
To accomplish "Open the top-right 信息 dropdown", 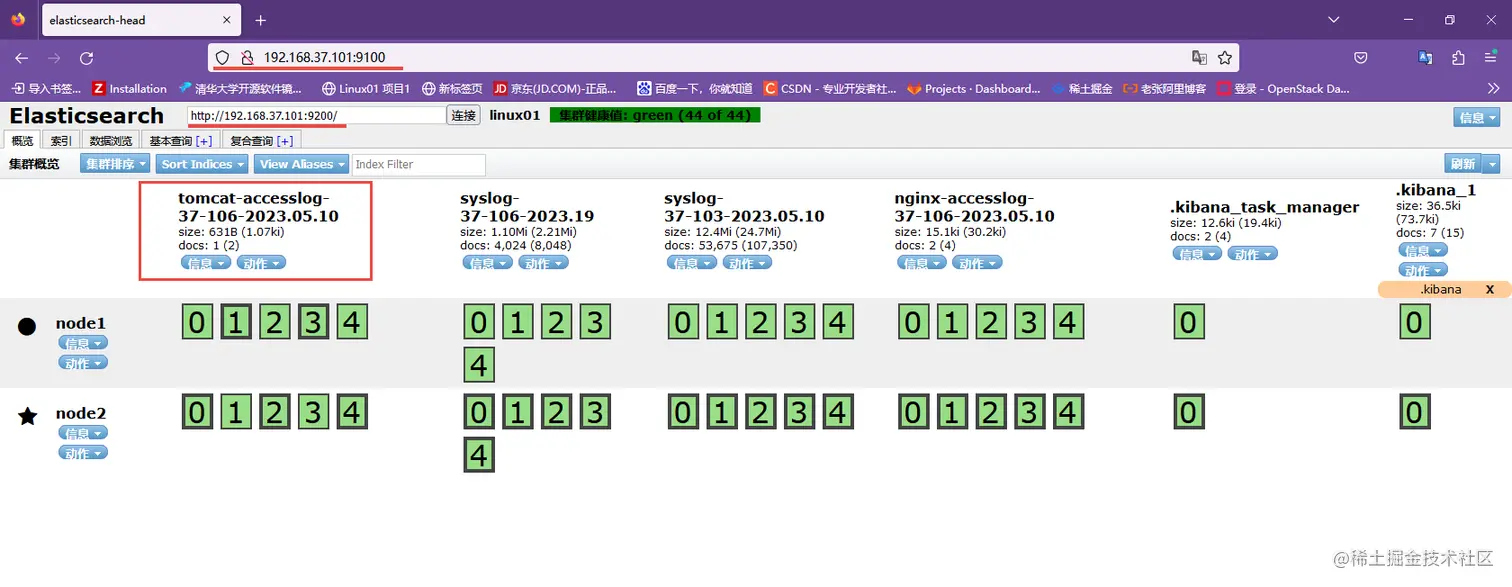I will (1477, 117).
